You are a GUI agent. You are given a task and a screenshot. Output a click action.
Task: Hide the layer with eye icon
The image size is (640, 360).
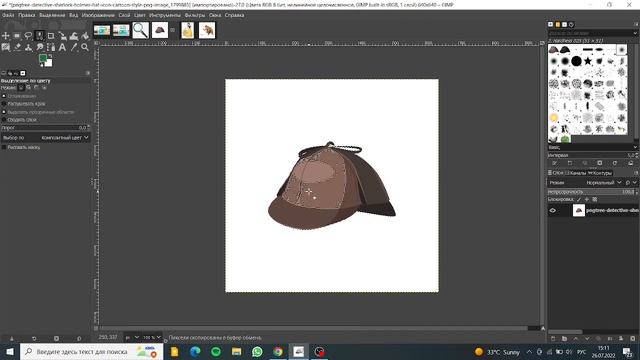(x=553, y=211)
